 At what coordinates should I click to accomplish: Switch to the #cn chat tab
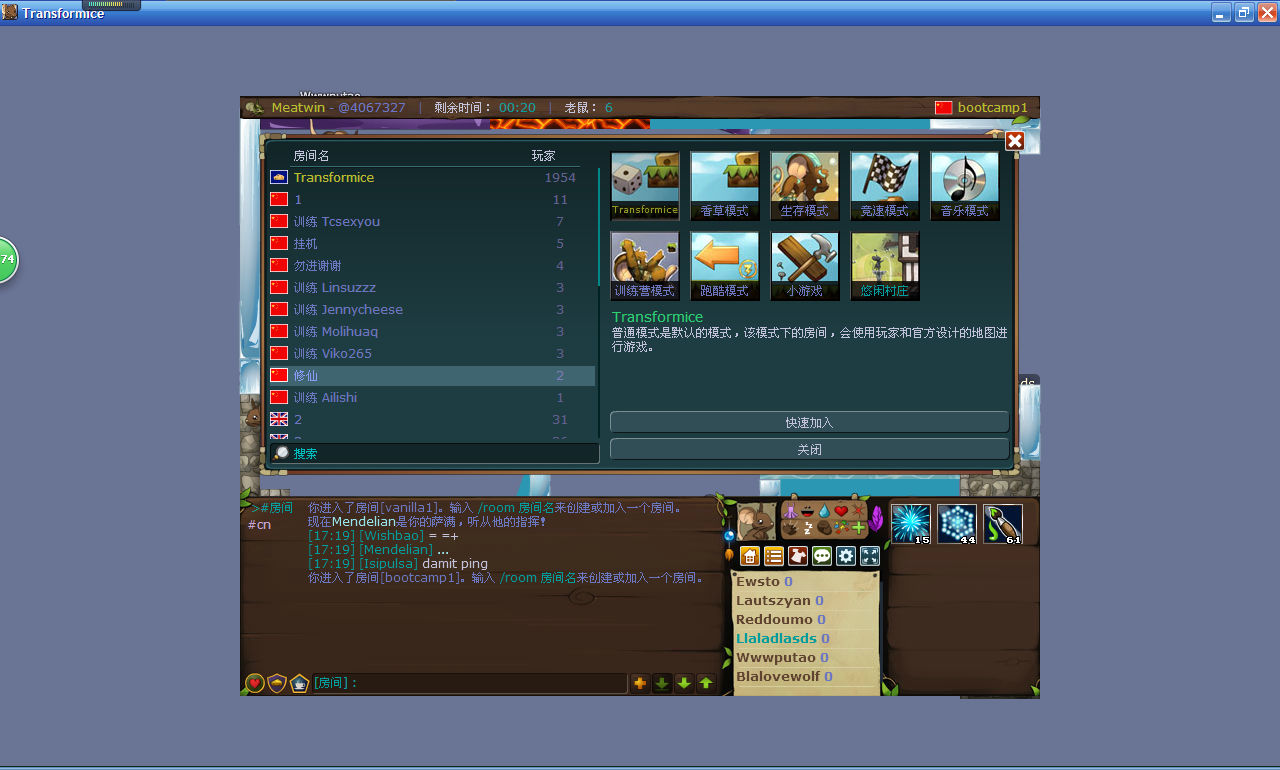click(x=259, y=525)
